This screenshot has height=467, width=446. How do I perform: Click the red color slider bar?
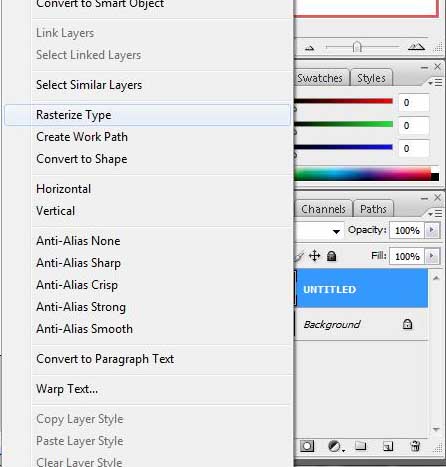[x=344, y=101]
